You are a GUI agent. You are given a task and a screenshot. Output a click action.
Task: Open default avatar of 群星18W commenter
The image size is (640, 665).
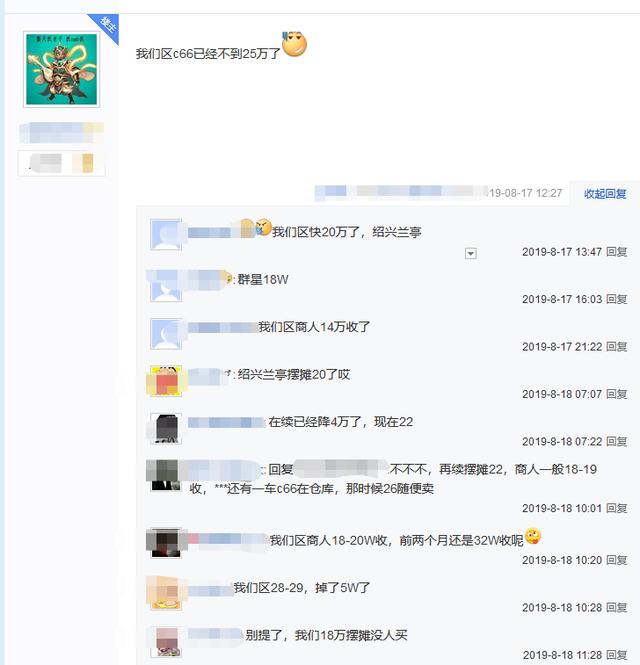[x=166, y=286]
